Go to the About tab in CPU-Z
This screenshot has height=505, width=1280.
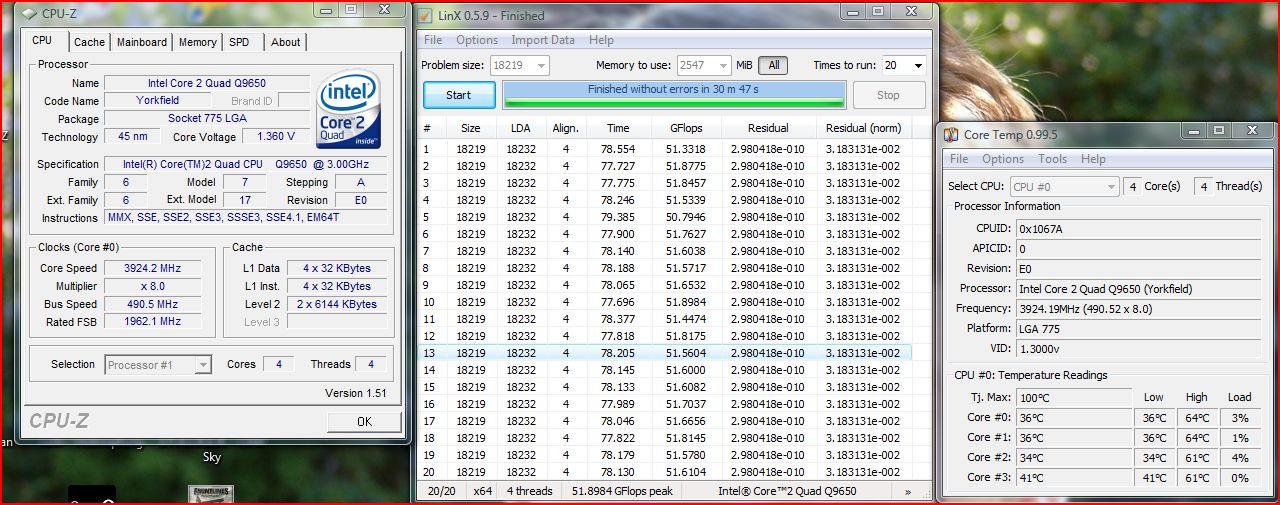[x=285, y=42]
